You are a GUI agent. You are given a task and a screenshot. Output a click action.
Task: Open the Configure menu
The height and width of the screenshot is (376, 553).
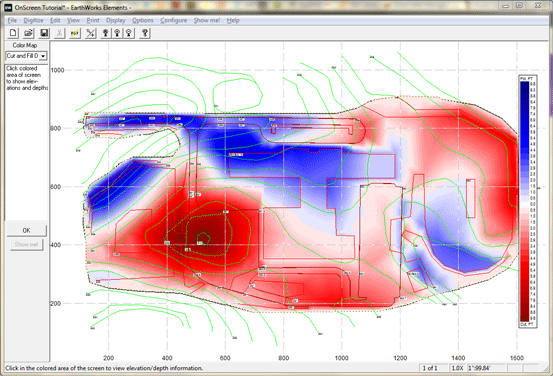[174, 20]
